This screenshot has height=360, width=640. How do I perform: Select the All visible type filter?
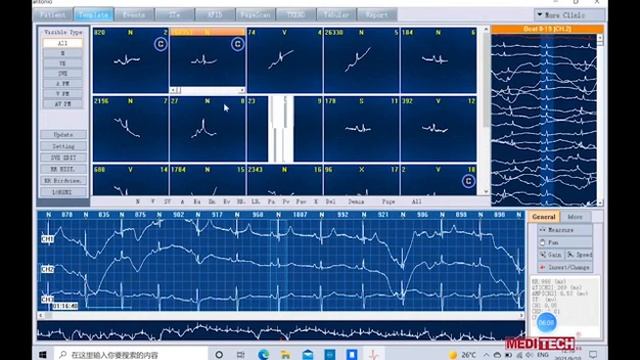62,43
